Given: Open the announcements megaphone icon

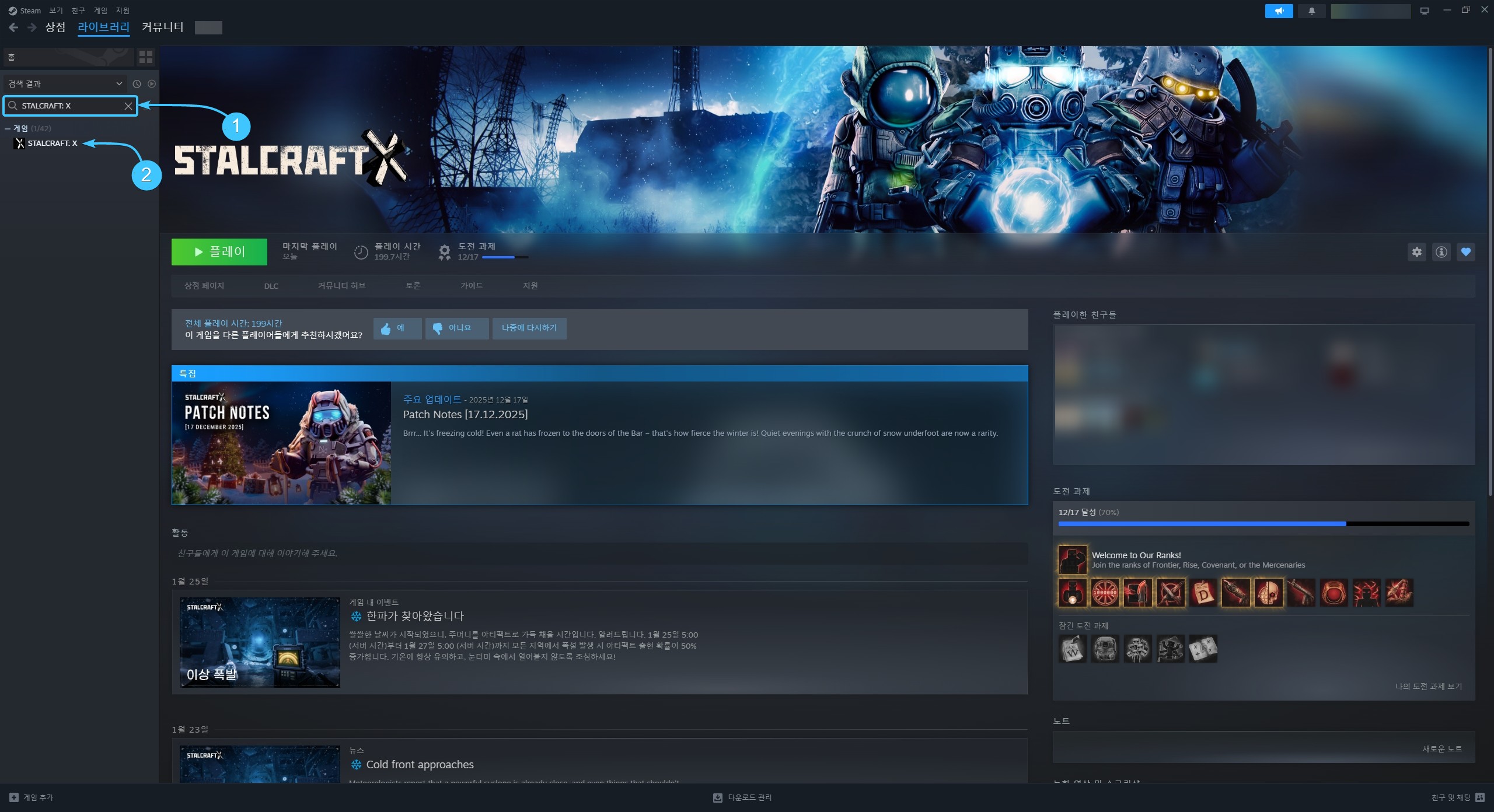Looking at the screenshot, I should pyautogui.click(x=1279, y=11).
